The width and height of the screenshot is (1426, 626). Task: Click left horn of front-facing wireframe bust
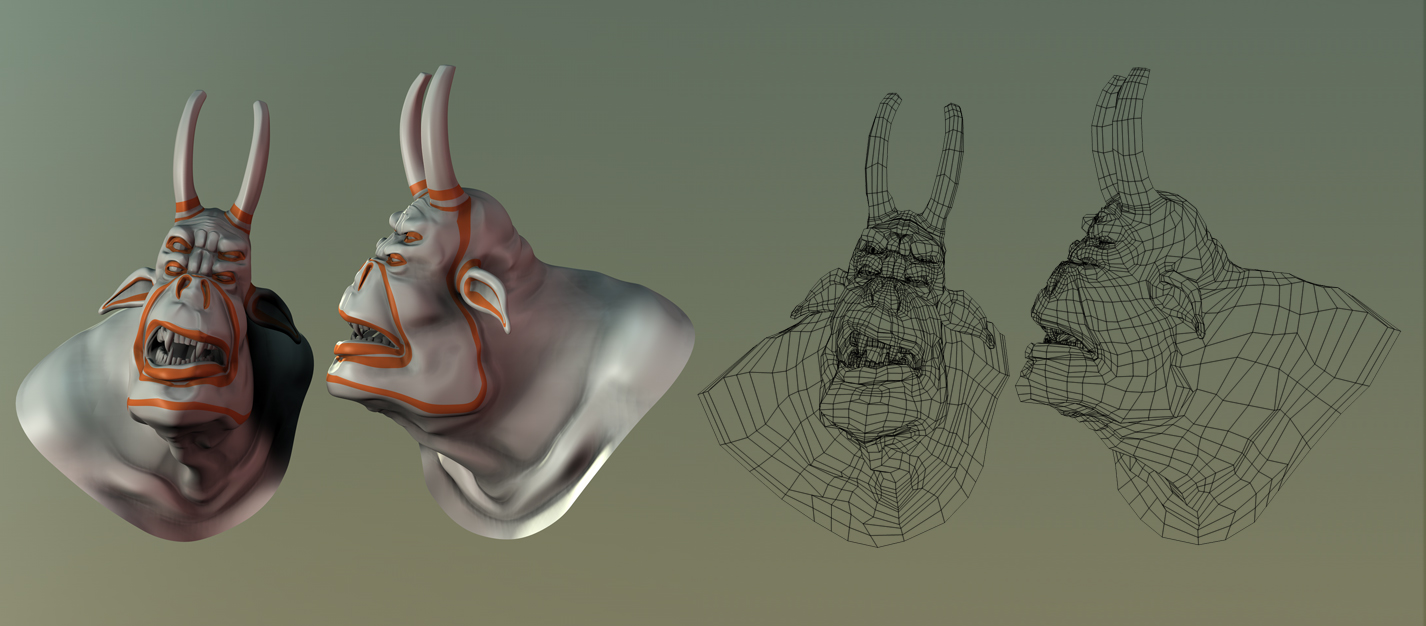coord(882,150)
